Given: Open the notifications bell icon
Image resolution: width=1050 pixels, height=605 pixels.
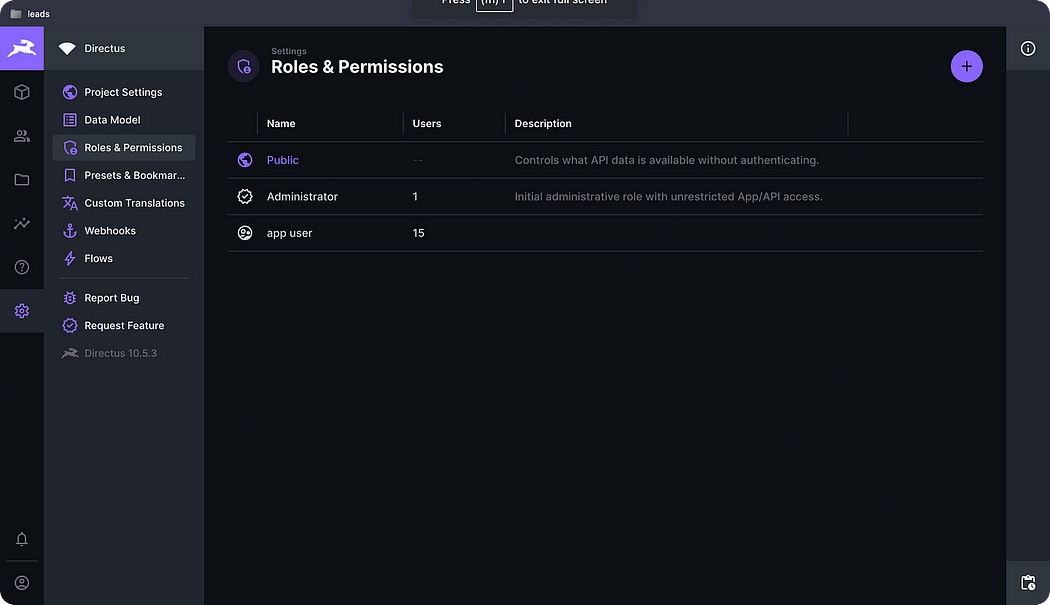Looking at the screenshot, I should (21, 539).
